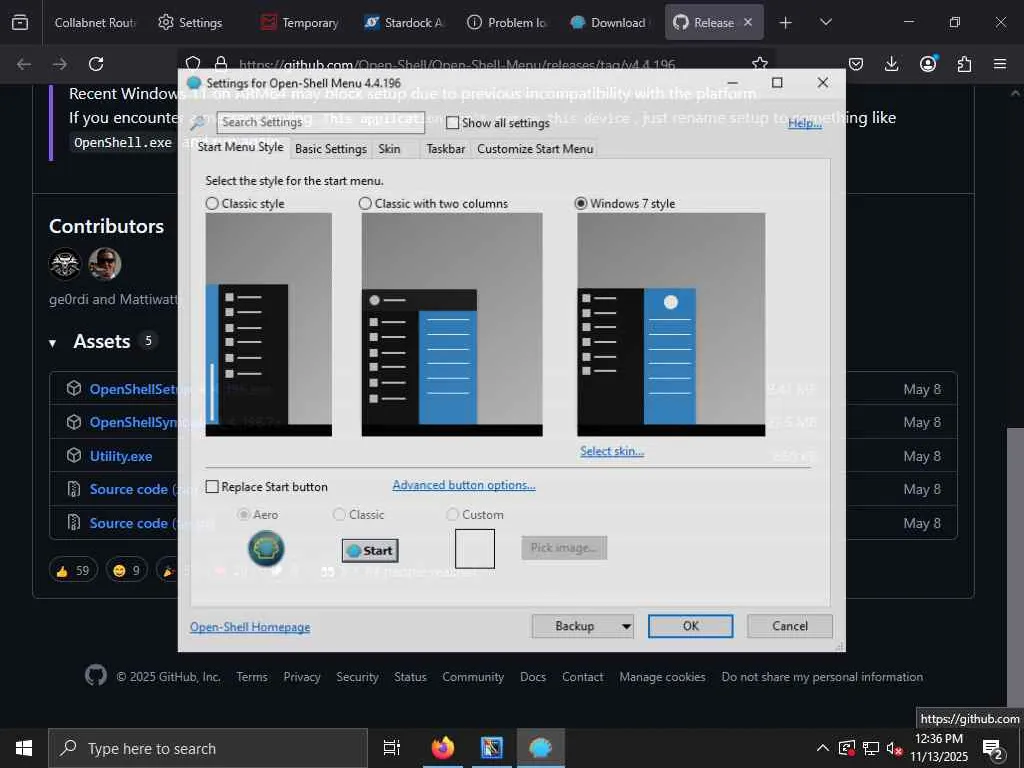The width and height of the screenshot is (1024, 768).
Task: Open the first contributor avatar on GitHub page
Action: [x=65, y=264]
